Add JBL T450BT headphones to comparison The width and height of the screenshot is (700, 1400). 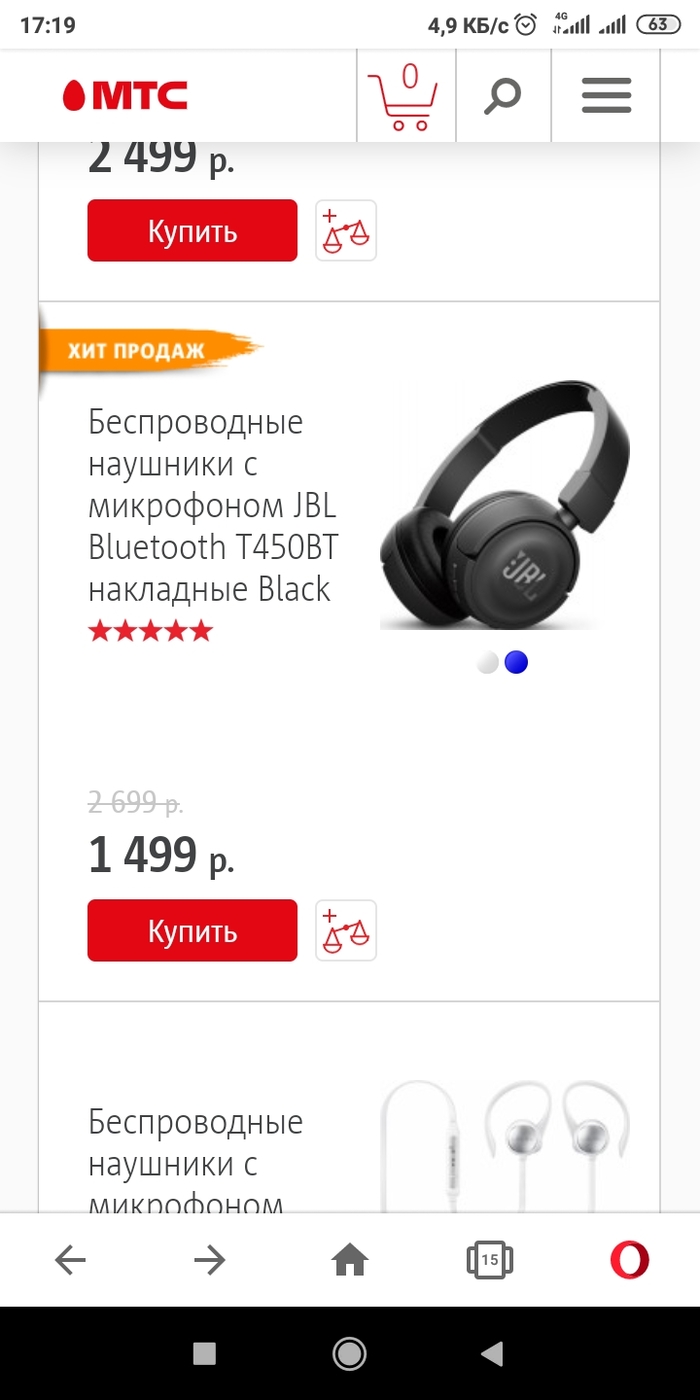(346, 931)
